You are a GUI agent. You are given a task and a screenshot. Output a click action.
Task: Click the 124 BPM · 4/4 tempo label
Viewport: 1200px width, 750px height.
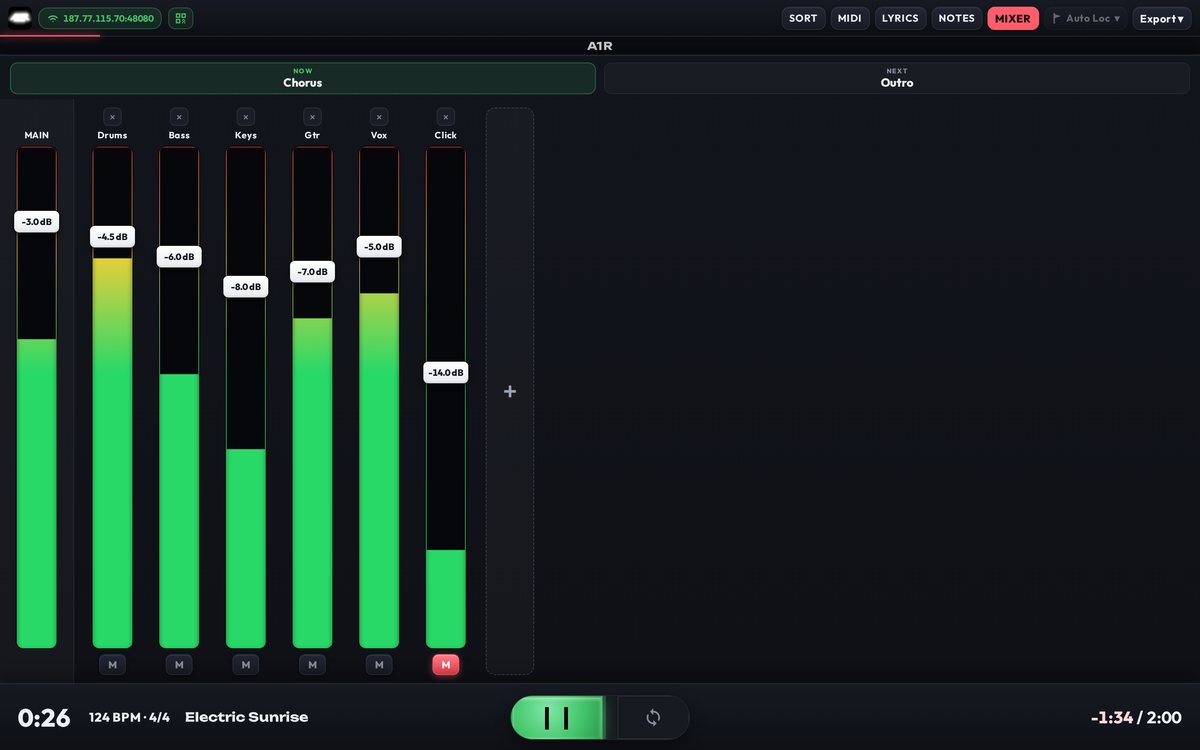129,717
